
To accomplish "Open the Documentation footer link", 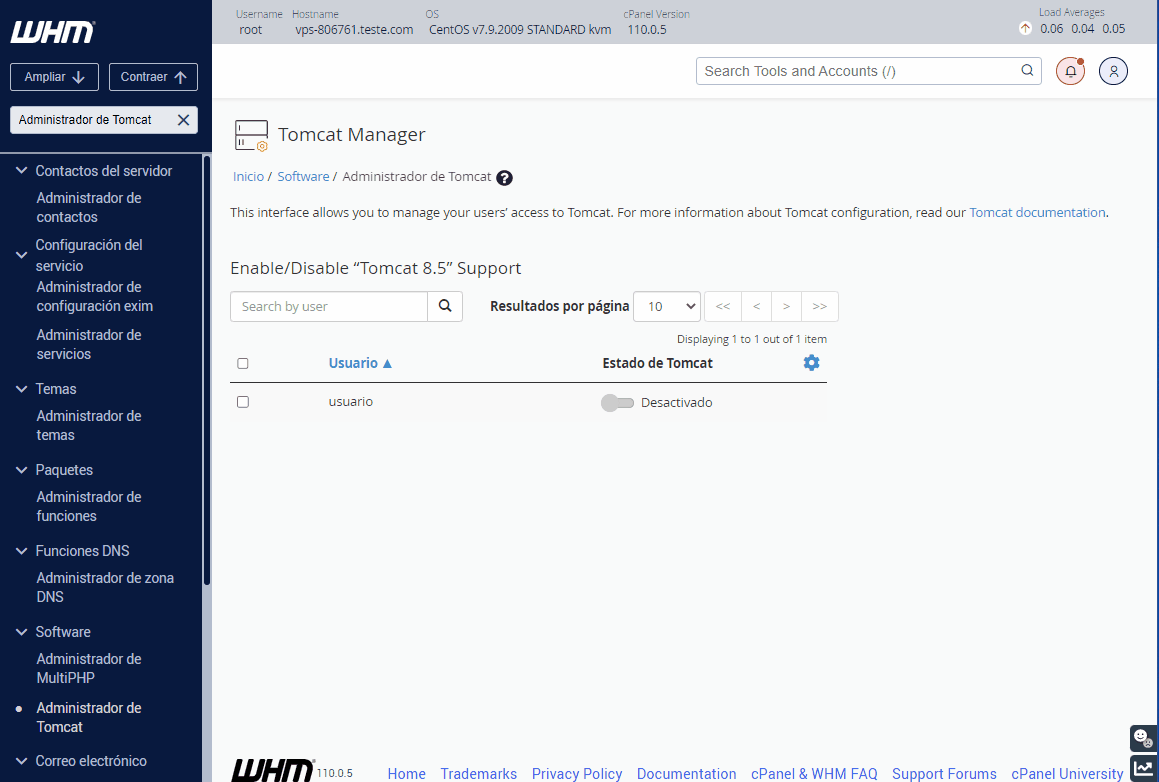I will click(686, 773).
